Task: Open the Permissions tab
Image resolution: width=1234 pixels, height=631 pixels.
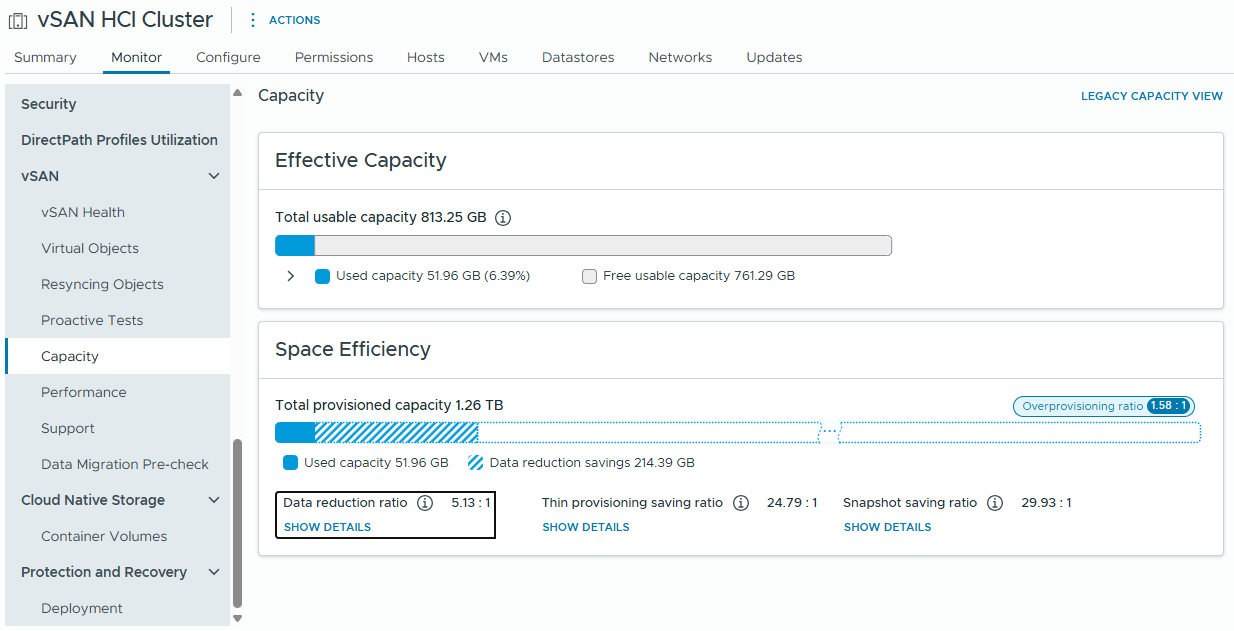Action: [334, 57]
